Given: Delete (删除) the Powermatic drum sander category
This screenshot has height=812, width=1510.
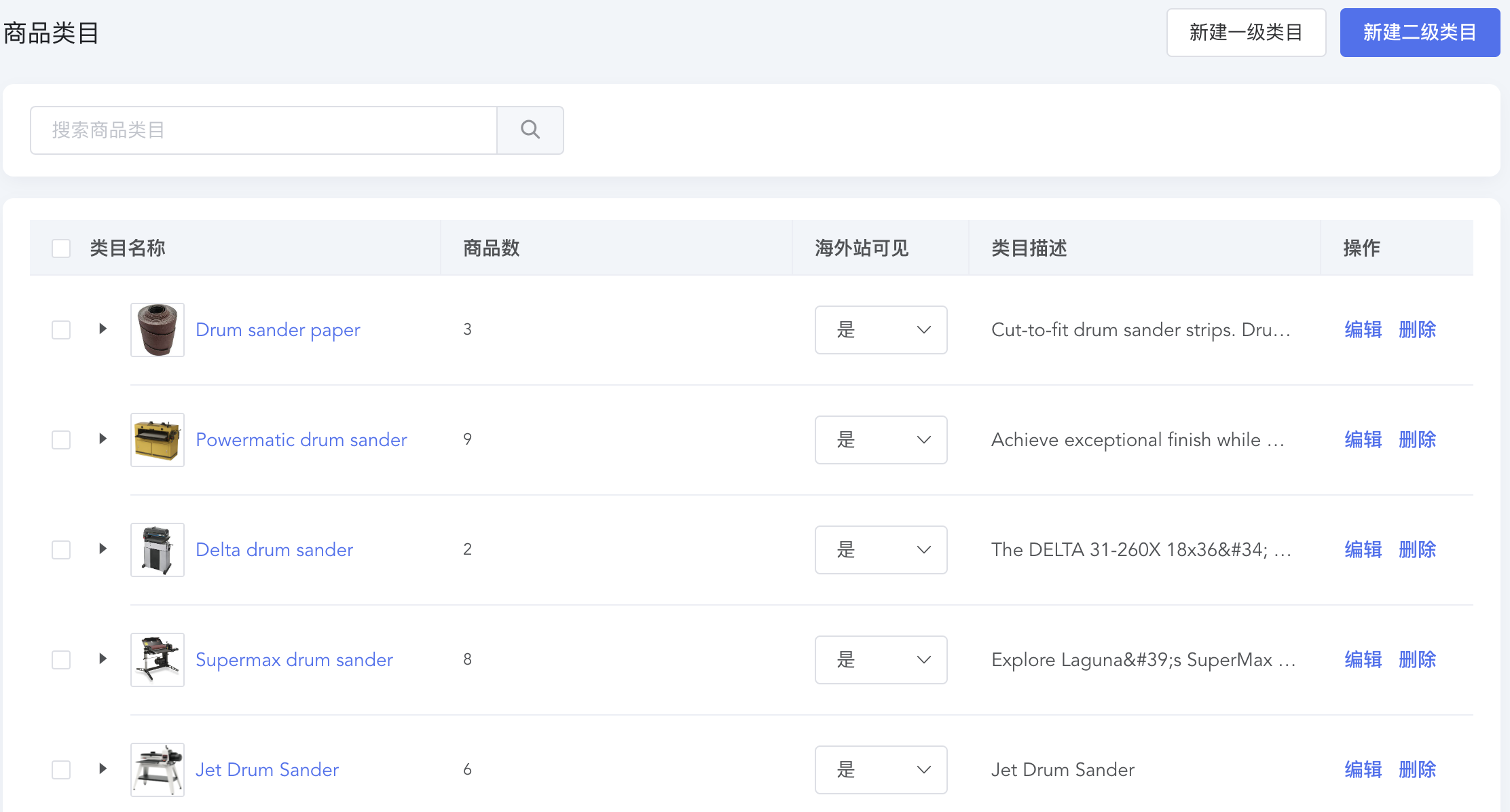Looking at the screenshot, I should (1418, 440).
